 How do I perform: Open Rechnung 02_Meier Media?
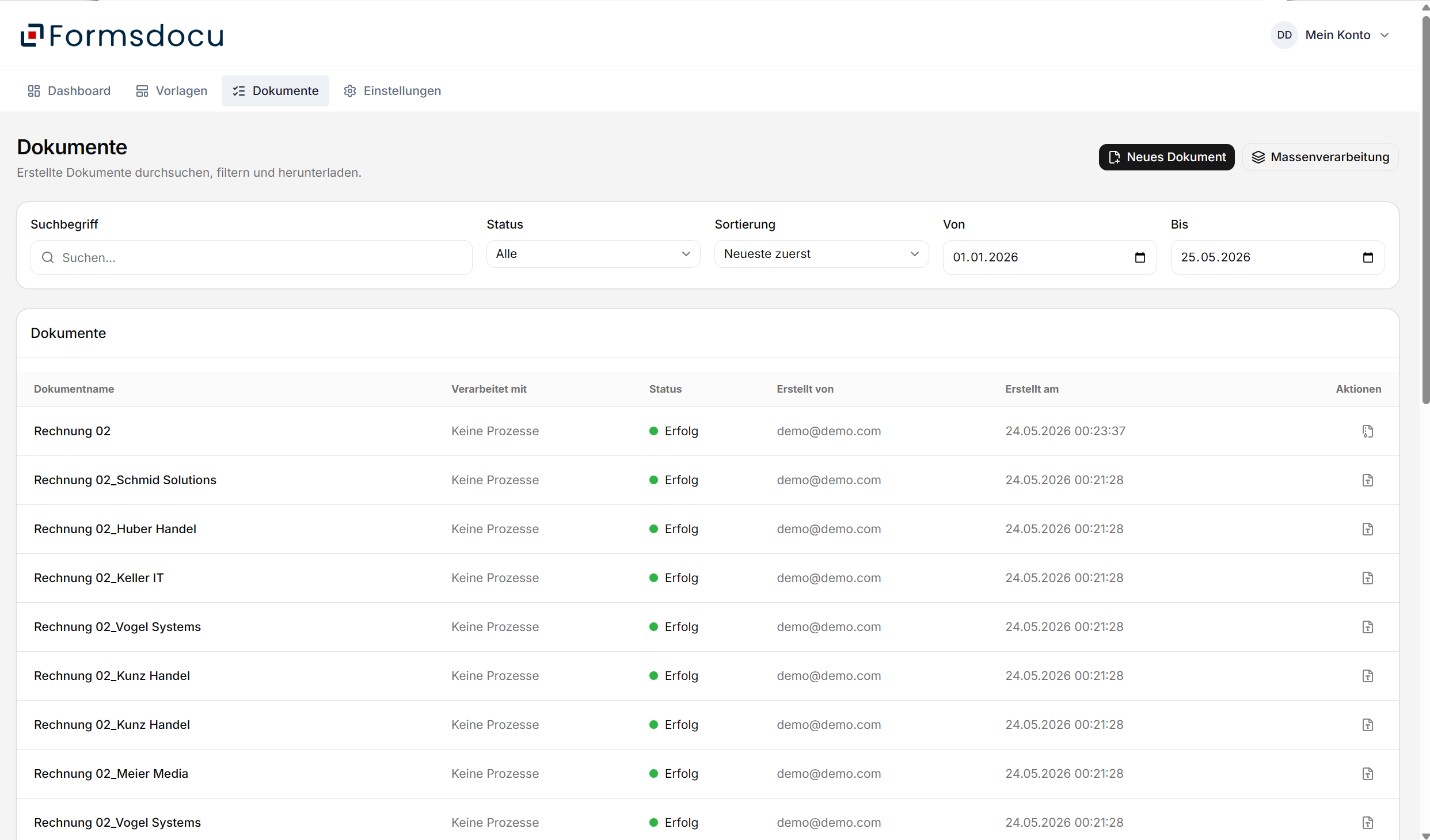[111, 774]
